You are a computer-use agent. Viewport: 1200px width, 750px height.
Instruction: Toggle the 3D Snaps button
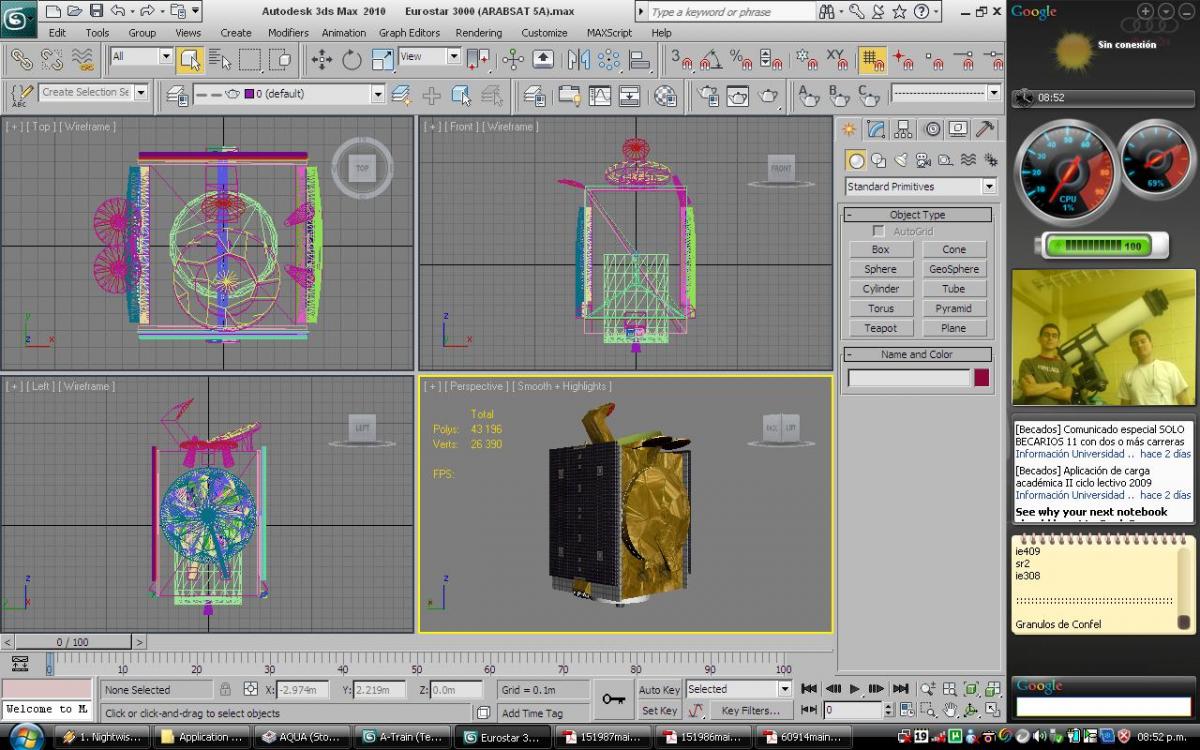click(x=684, y=59)
